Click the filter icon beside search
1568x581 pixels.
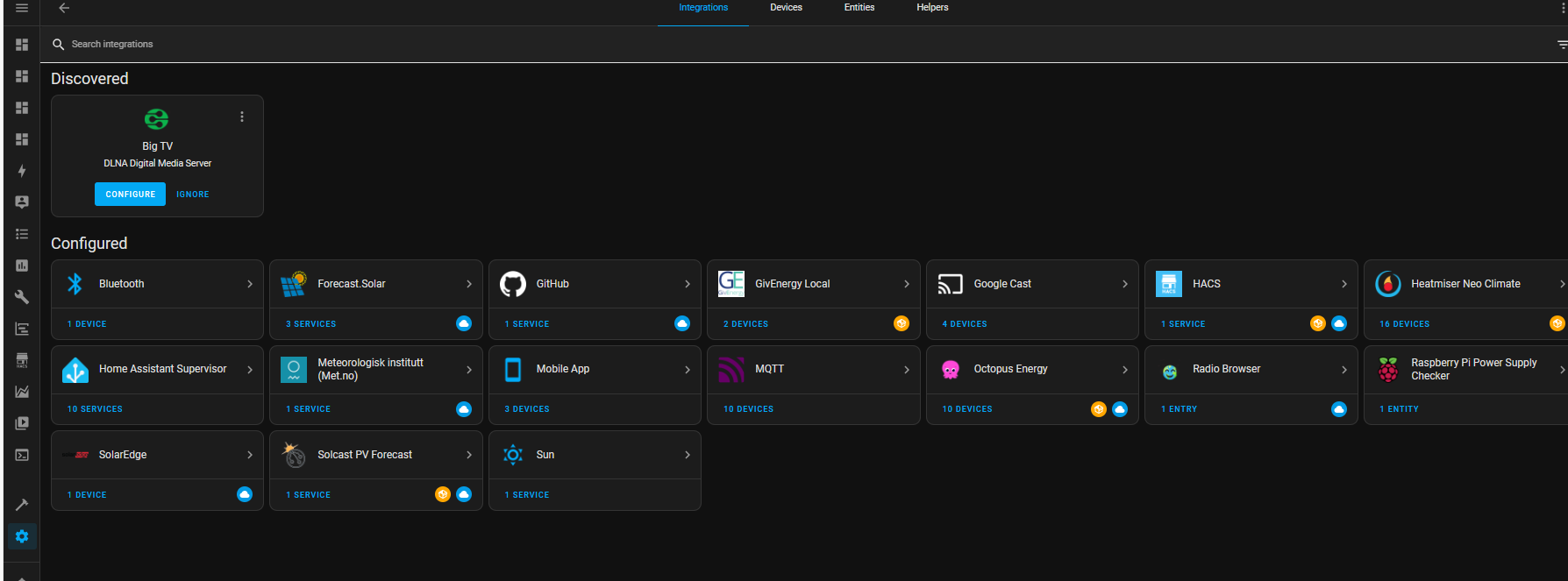pos(1561,44)
